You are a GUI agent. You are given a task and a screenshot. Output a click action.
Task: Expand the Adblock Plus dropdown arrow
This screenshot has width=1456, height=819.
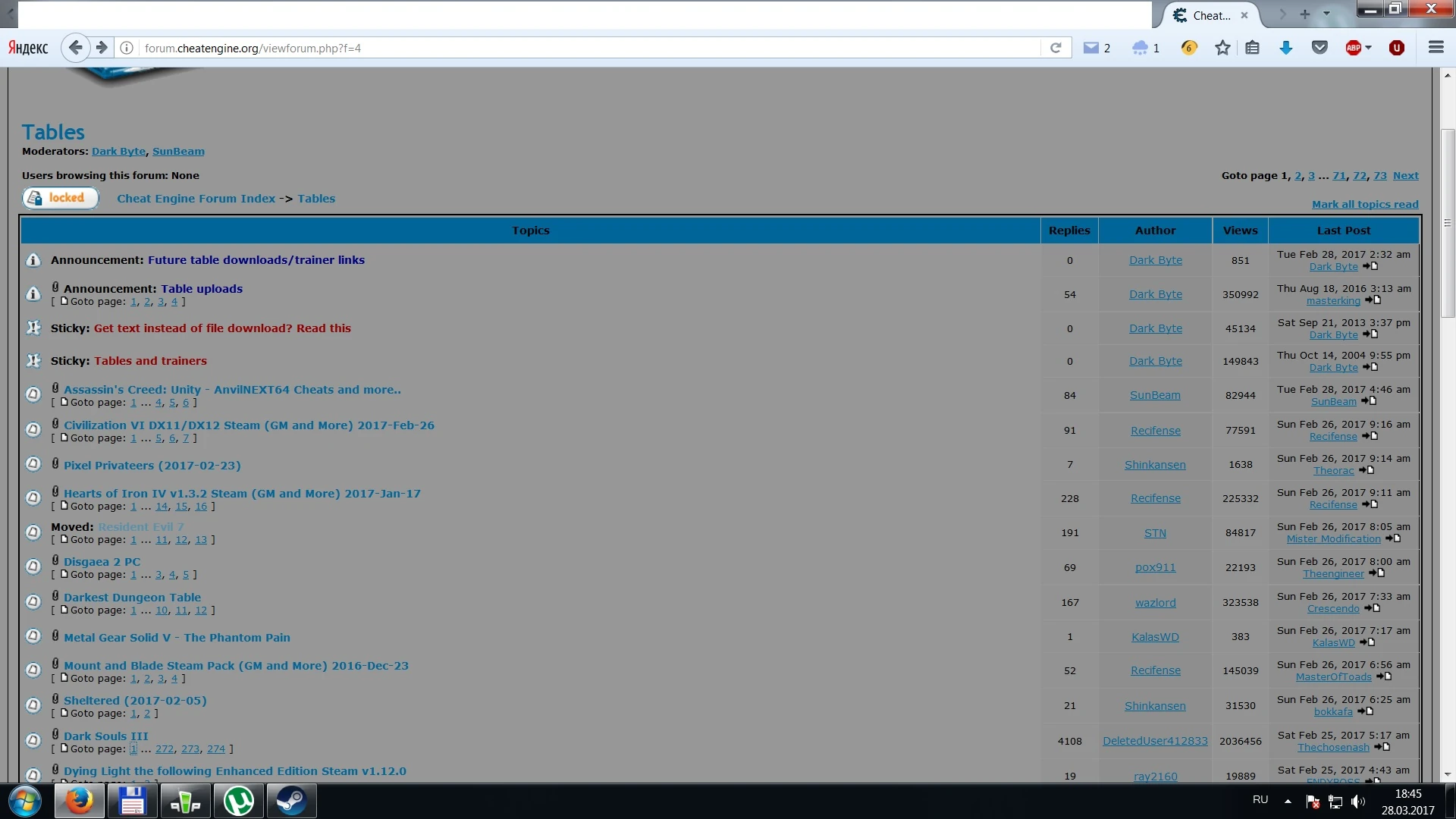(1369, 48)
